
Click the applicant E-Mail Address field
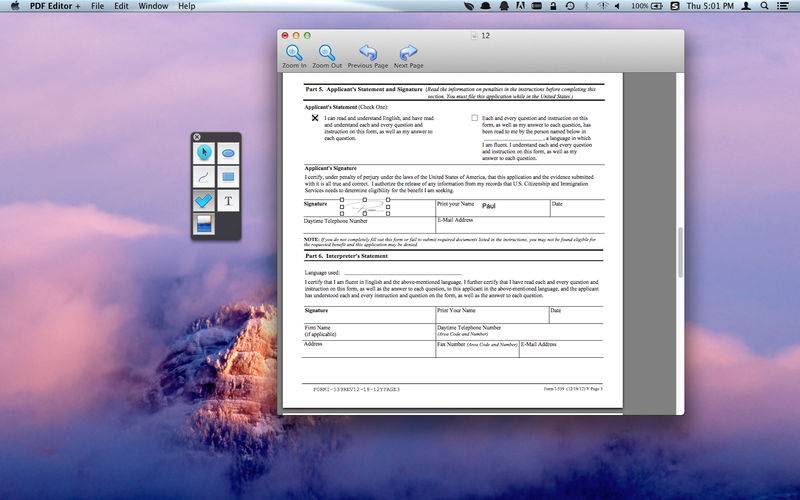coord(520,225)
